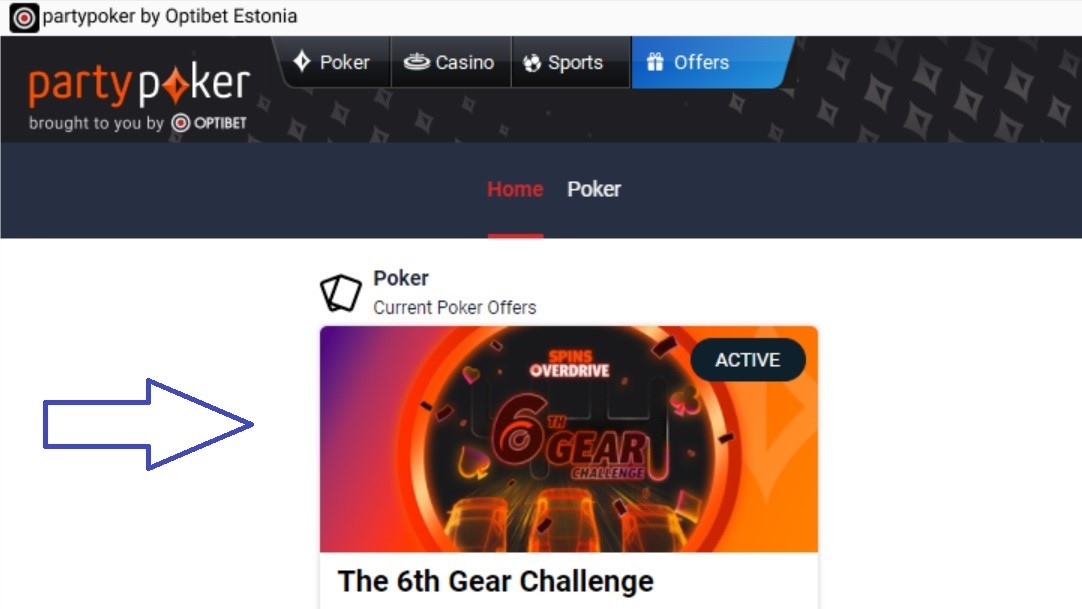Open The 6th Gear Challenge title link
This screenshot has width=1082, height=609.
pyautogui.click(x=495, y=581)
